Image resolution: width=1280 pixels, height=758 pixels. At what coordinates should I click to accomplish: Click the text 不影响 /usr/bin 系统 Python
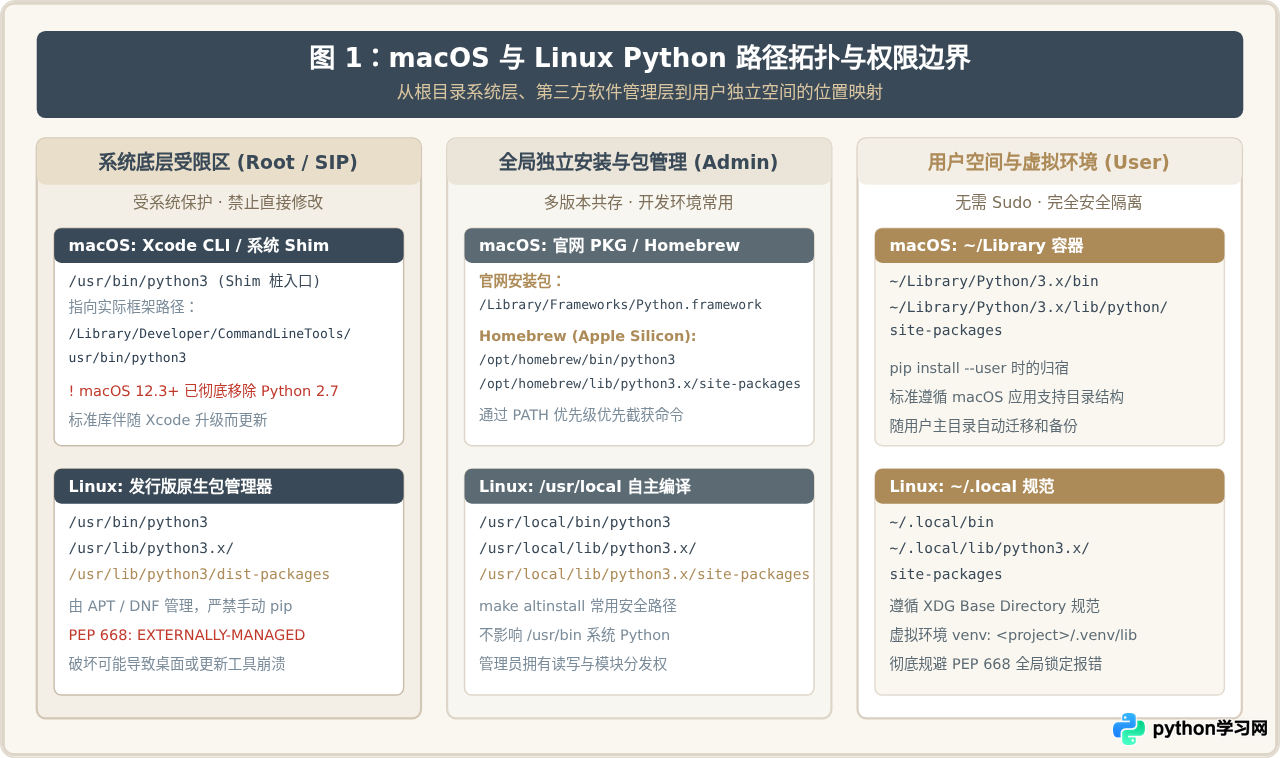(575, 635)
